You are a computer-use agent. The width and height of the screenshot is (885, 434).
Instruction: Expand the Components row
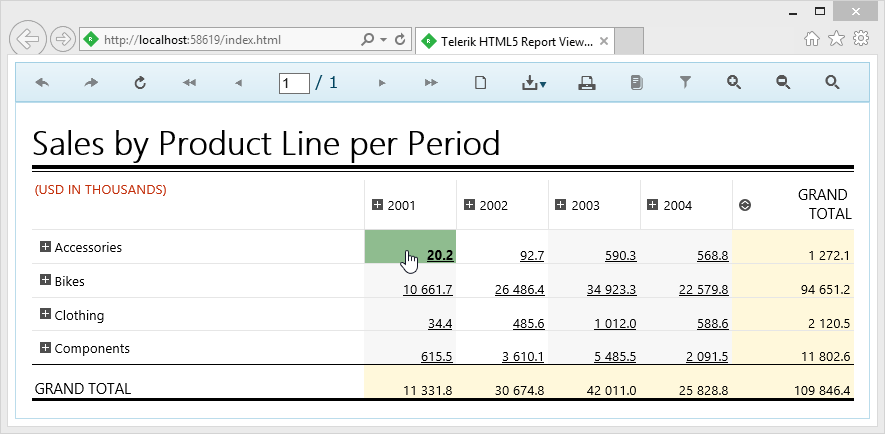(x=45, y=348)
